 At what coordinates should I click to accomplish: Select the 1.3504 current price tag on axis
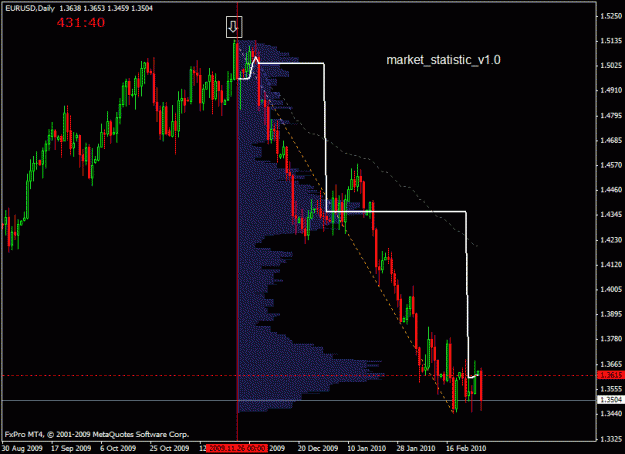pyautogui.click(x=610, y=400)
